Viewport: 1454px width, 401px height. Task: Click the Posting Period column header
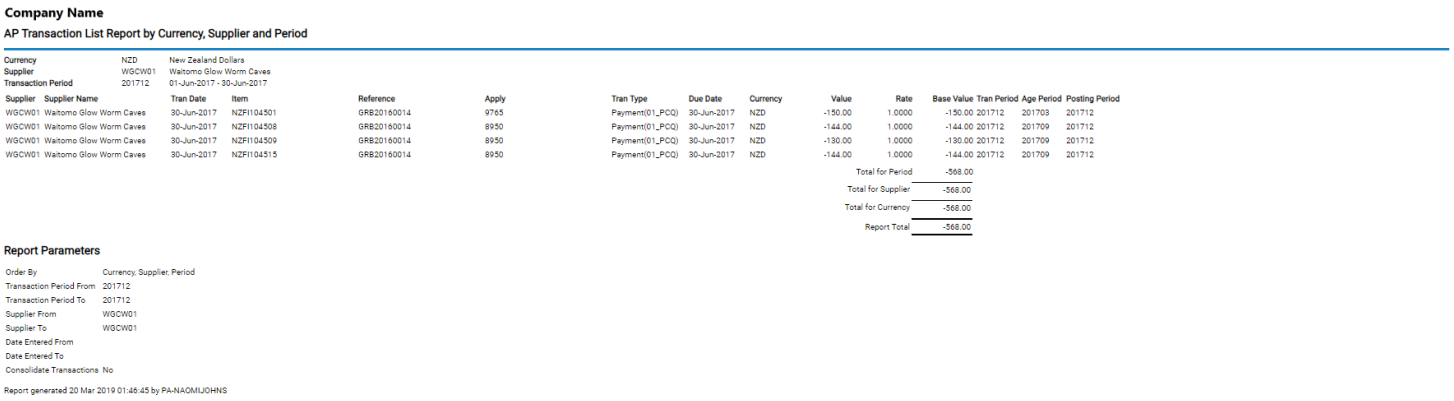[x=1092, y=99]
